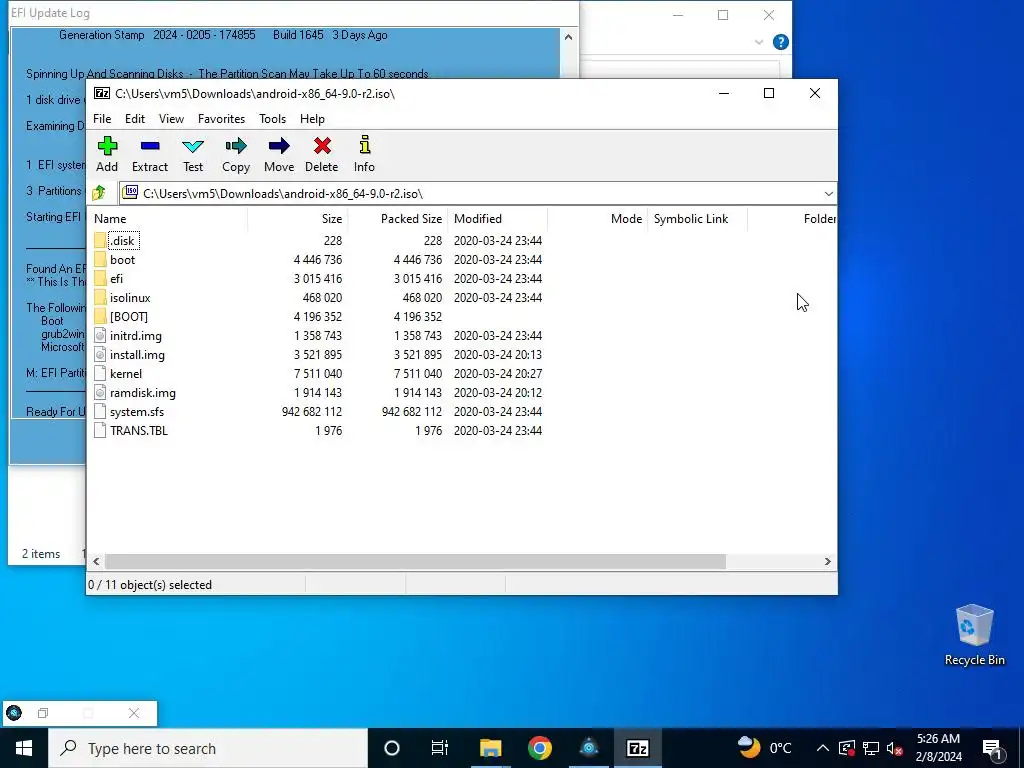Click kernel modified date 2020-03-24 20:27
The image size is (1024, 768).
pos(498,374)
